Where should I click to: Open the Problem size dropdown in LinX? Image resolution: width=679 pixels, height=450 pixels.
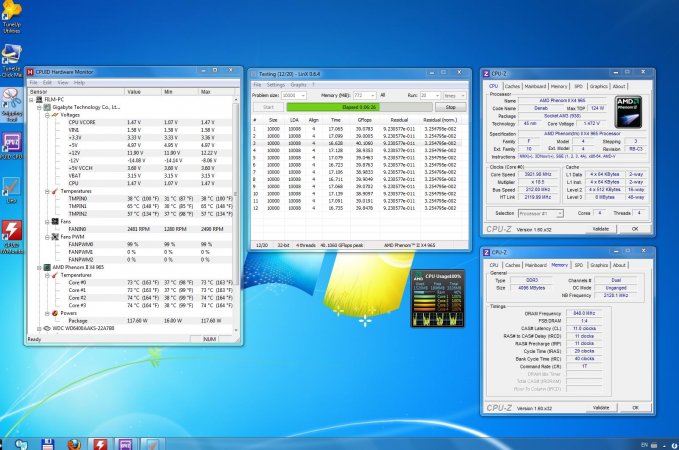pos(303,95)
